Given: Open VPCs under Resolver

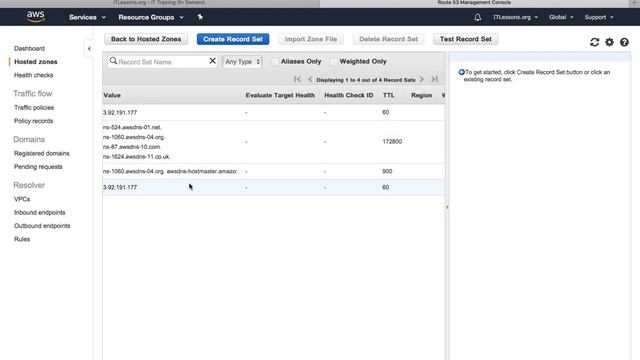Looking at the screenshot, I should (22, 199).
